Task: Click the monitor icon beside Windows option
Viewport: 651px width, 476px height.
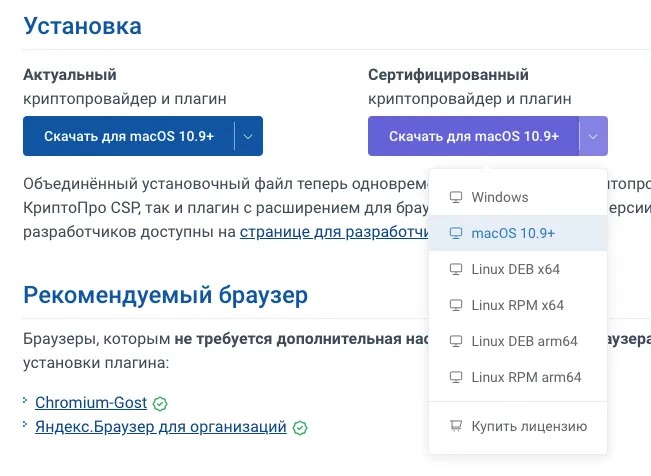Action: coord(456,197)
